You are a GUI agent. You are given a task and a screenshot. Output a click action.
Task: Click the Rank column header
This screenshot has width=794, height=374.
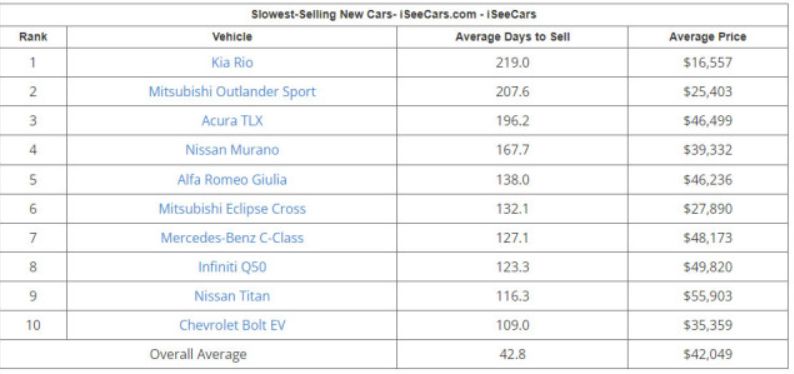click(x=33, y=37)
